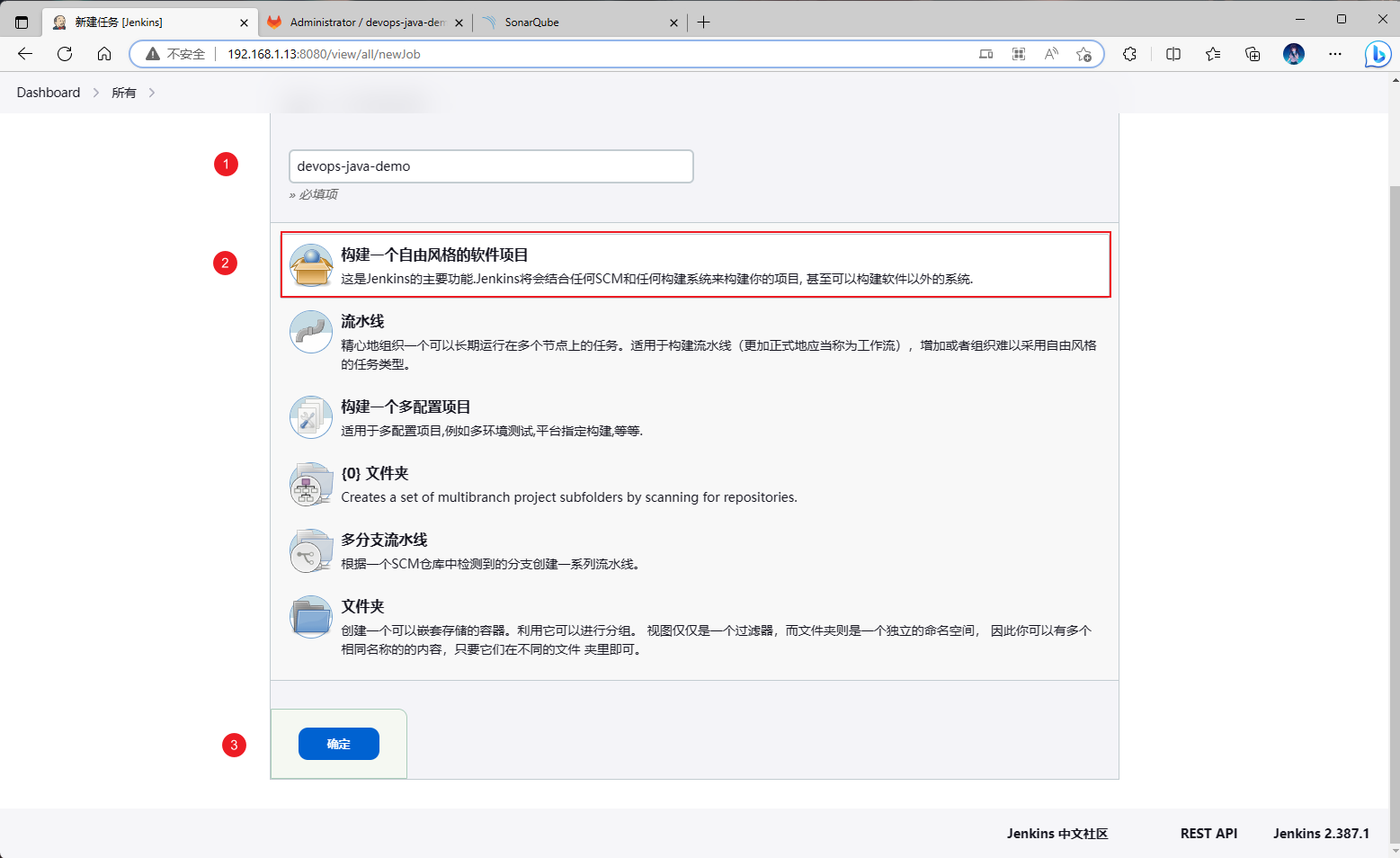Close the Administrator devops-java-demo GitLab tab
Screen dimensions: 1400x858
[459, 23]
